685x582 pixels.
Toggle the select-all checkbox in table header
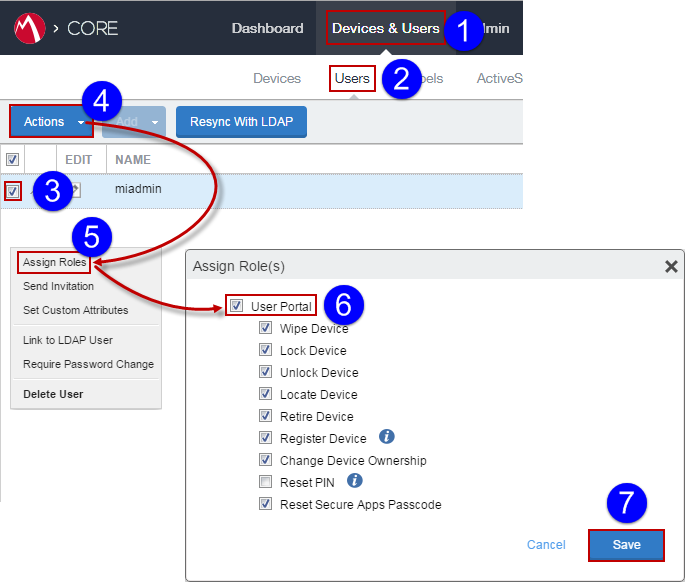tap(12, 159)
